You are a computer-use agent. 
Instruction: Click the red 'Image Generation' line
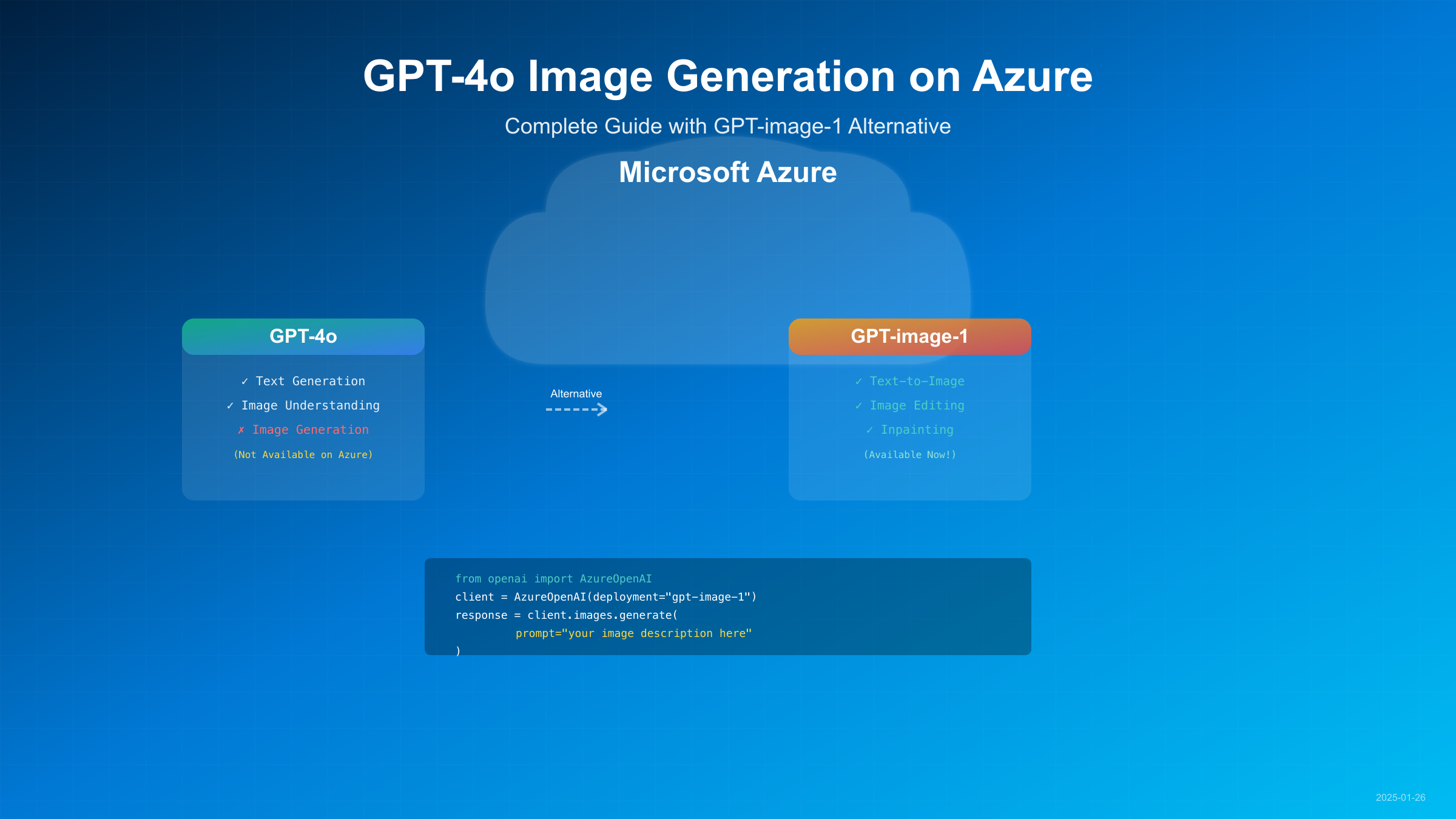pos(303,430)
